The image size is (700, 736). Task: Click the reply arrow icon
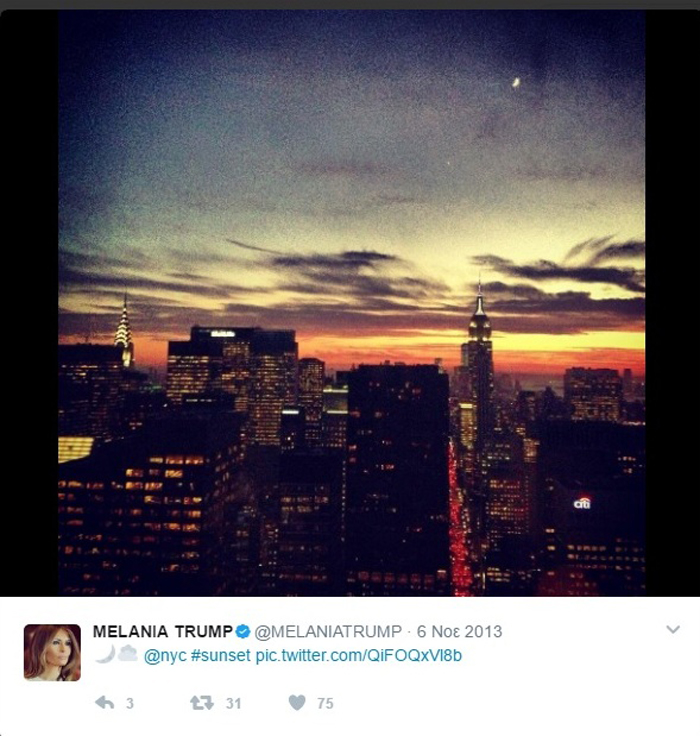click(104, 703)
